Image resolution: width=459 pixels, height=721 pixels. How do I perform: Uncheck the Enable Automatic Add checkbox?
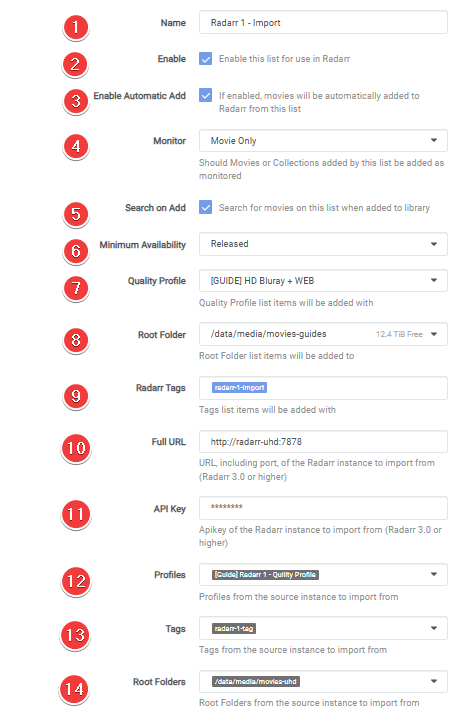(206, 95)
